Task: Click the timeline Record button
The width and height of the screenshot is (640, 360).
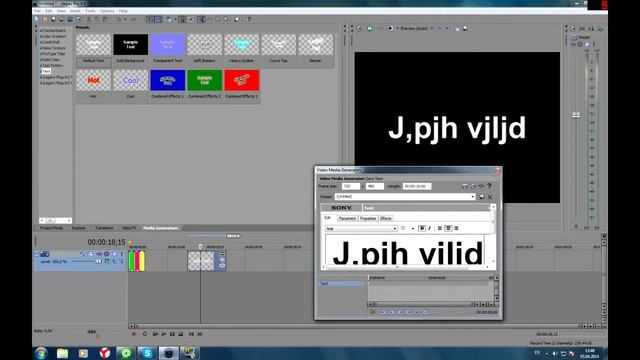Action: 133,334
